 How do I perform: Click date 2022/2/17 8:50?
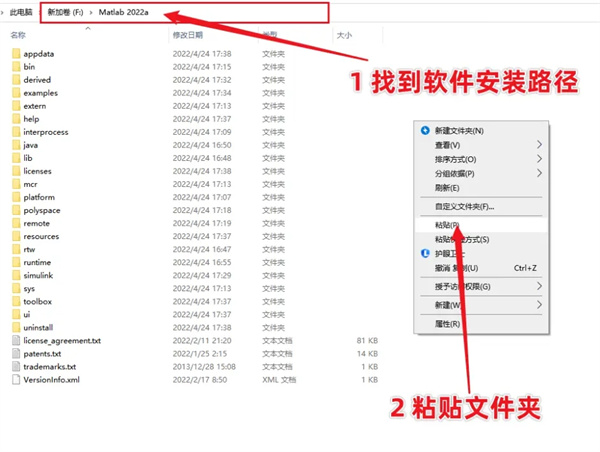tap(200, 380)
